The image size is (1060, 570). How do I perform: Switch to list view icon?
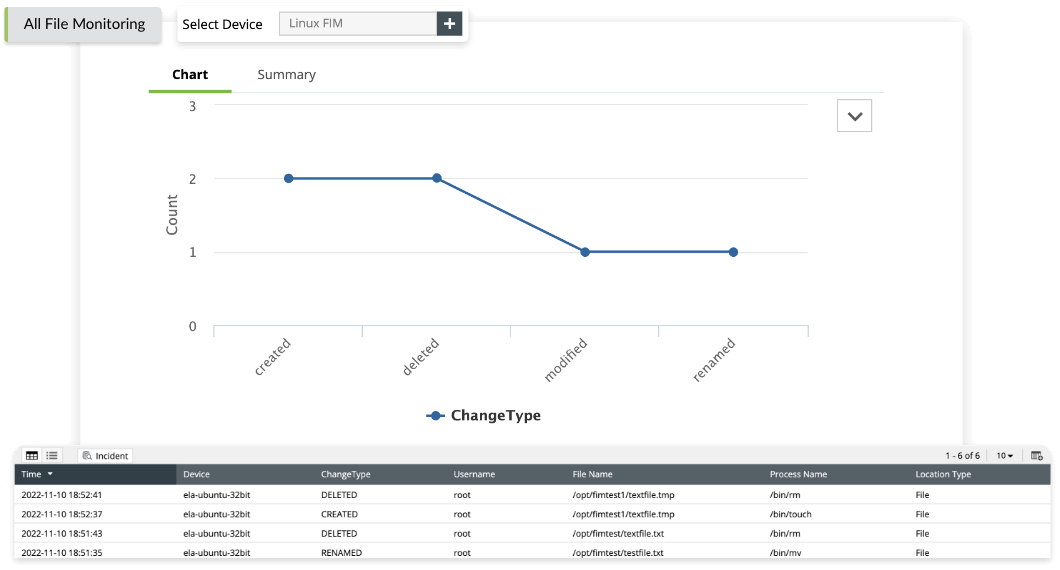[x=52, y=456]
